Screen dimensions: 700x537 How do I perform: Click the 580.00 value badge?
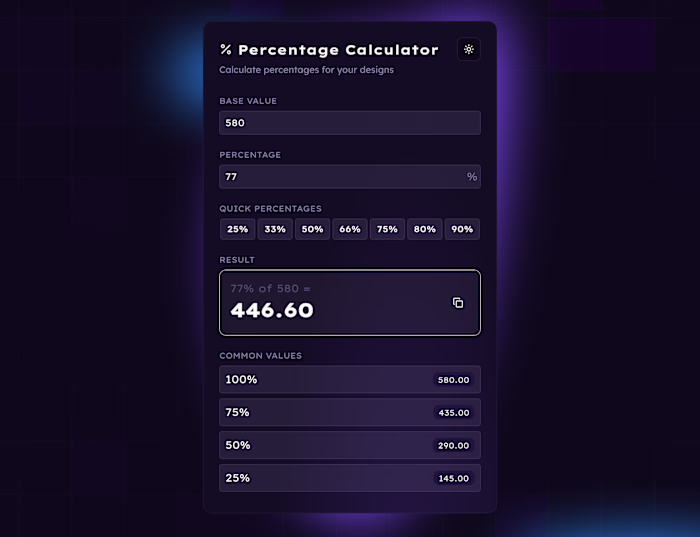pyautogui.click(x=453, y=380)
